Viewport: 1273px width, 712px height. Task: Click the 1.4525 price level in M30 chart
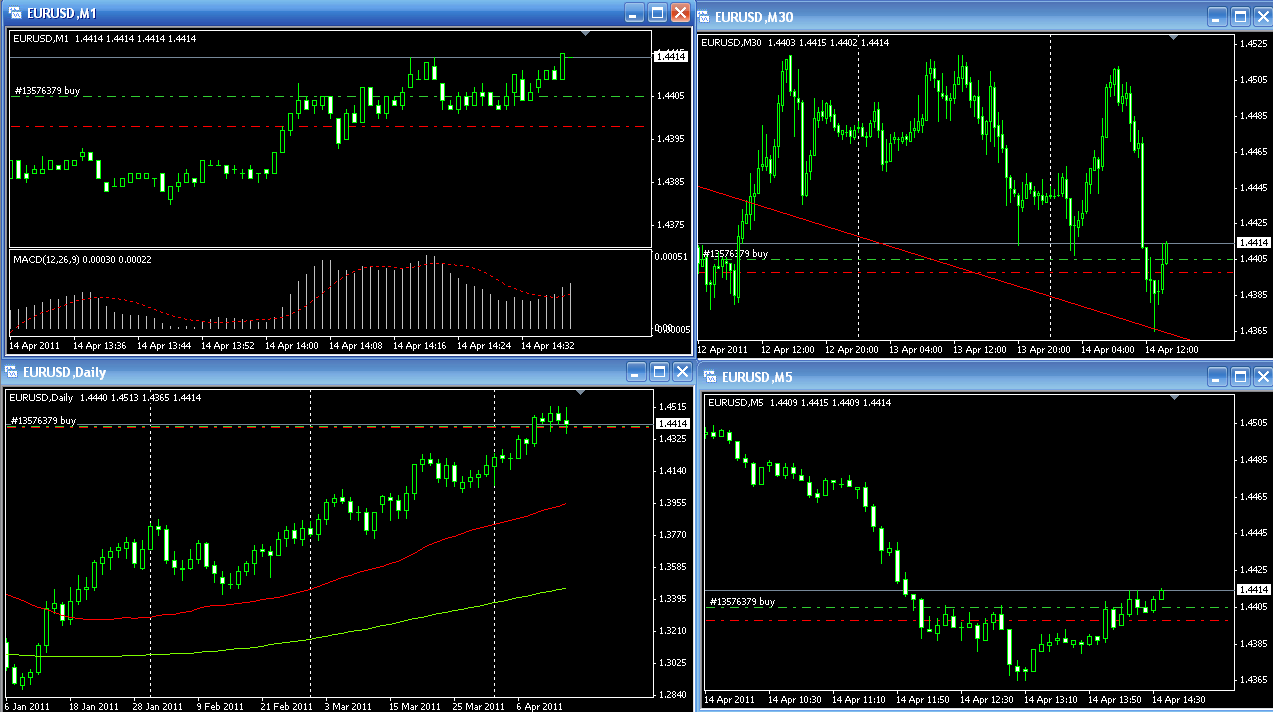[1254, 44]
